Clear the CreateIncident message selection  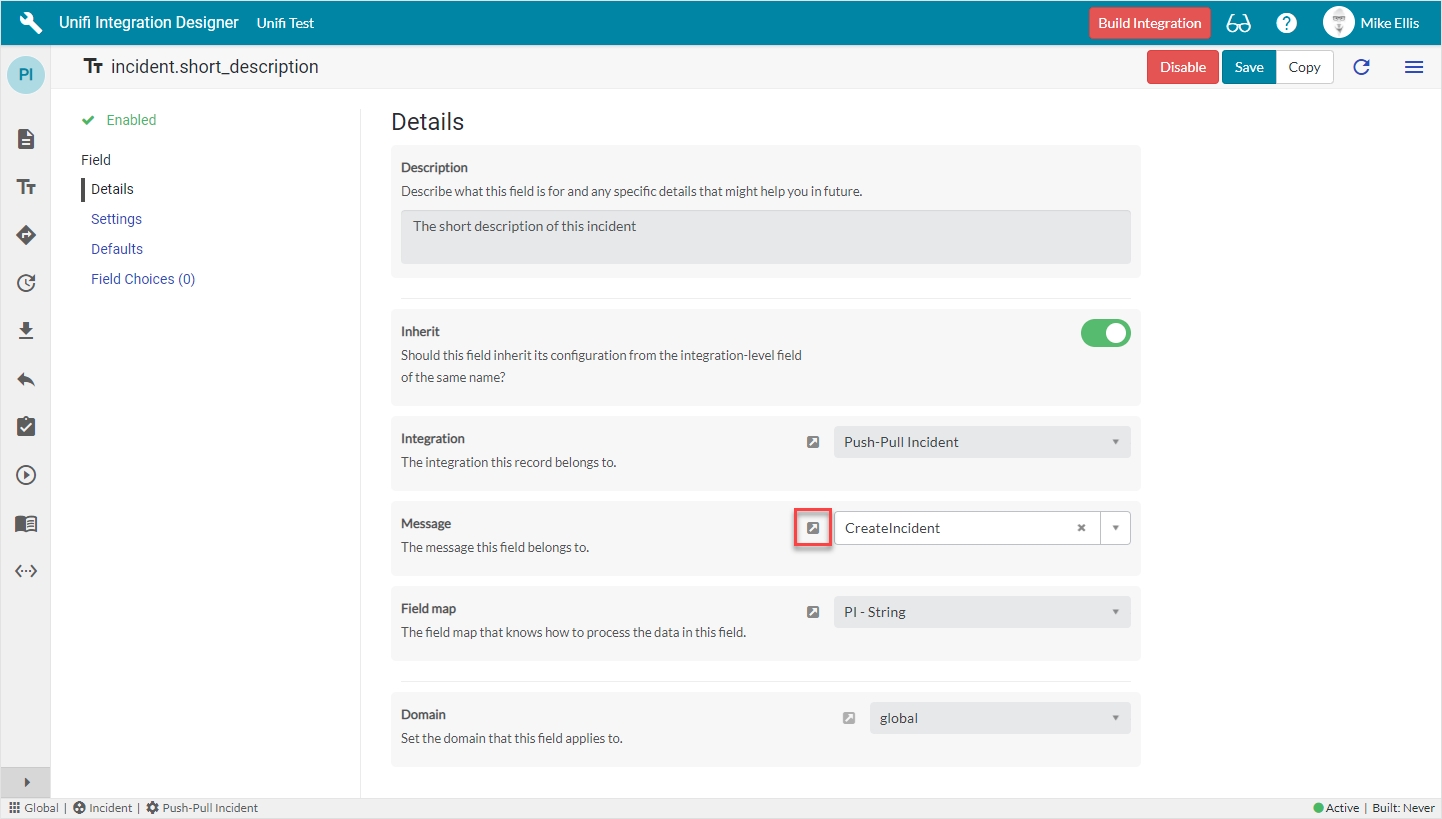pos(1081,528)
